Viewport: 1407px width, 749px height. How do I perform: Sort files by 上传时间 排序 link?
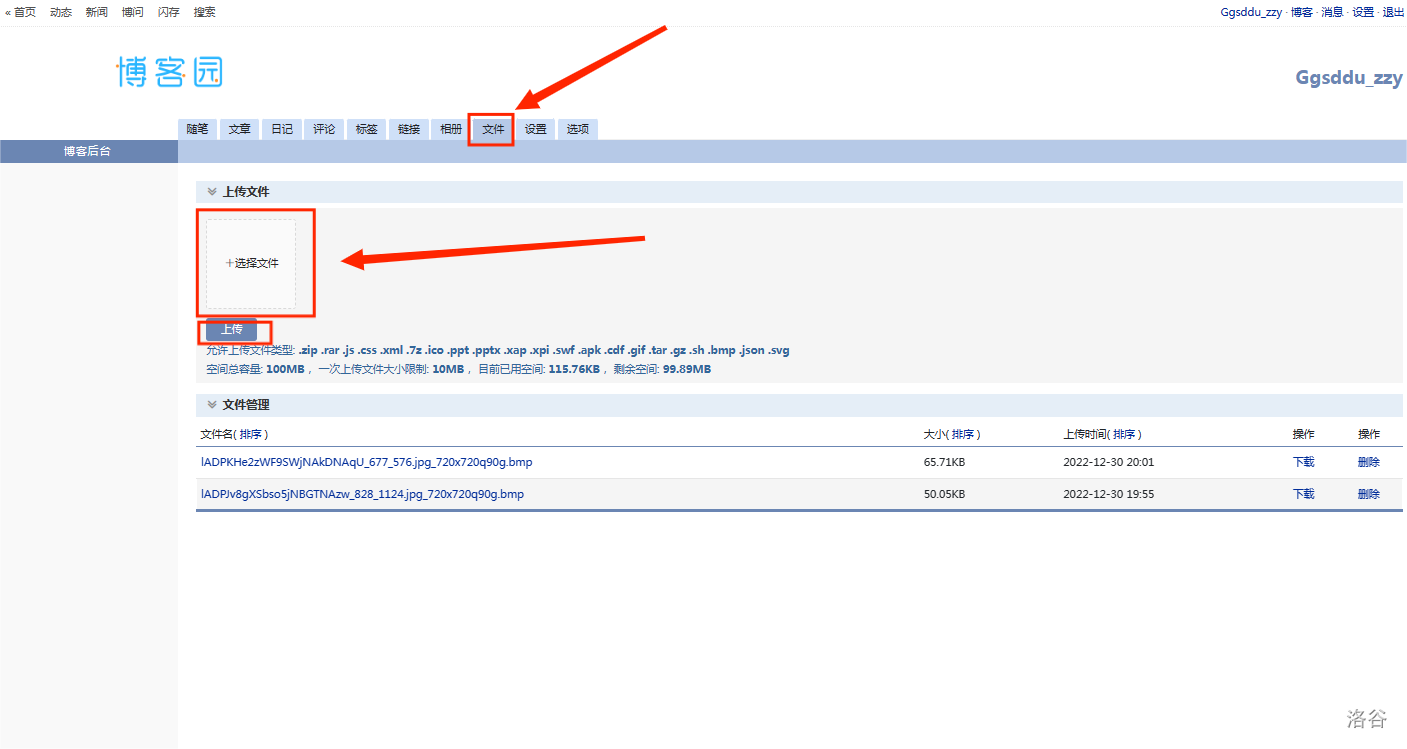coord(1124,434)
